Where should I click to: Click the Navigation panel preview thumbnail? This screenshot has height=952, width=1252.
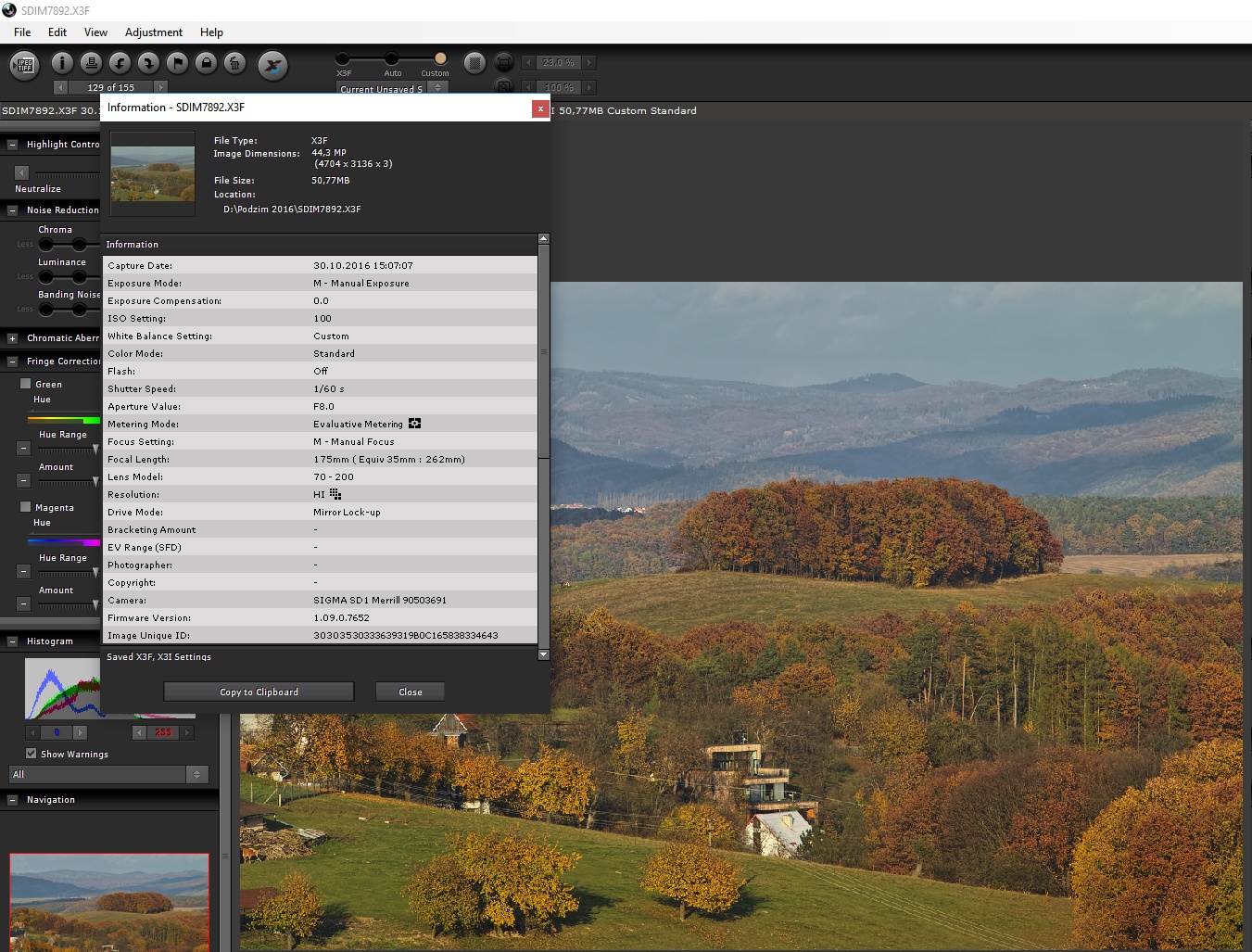tap(109, 901)
